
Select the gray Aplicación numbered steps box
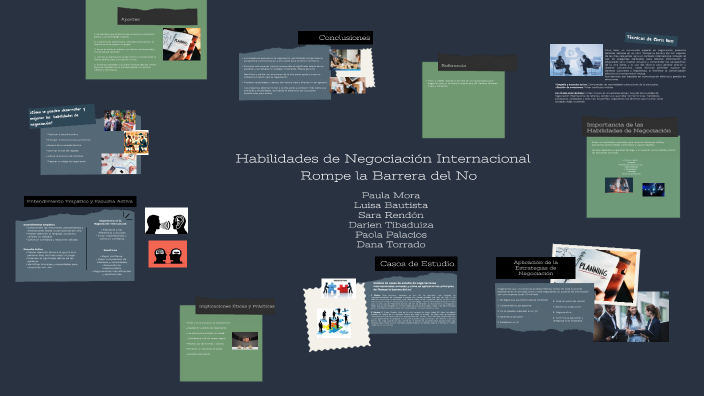point(544,308)
